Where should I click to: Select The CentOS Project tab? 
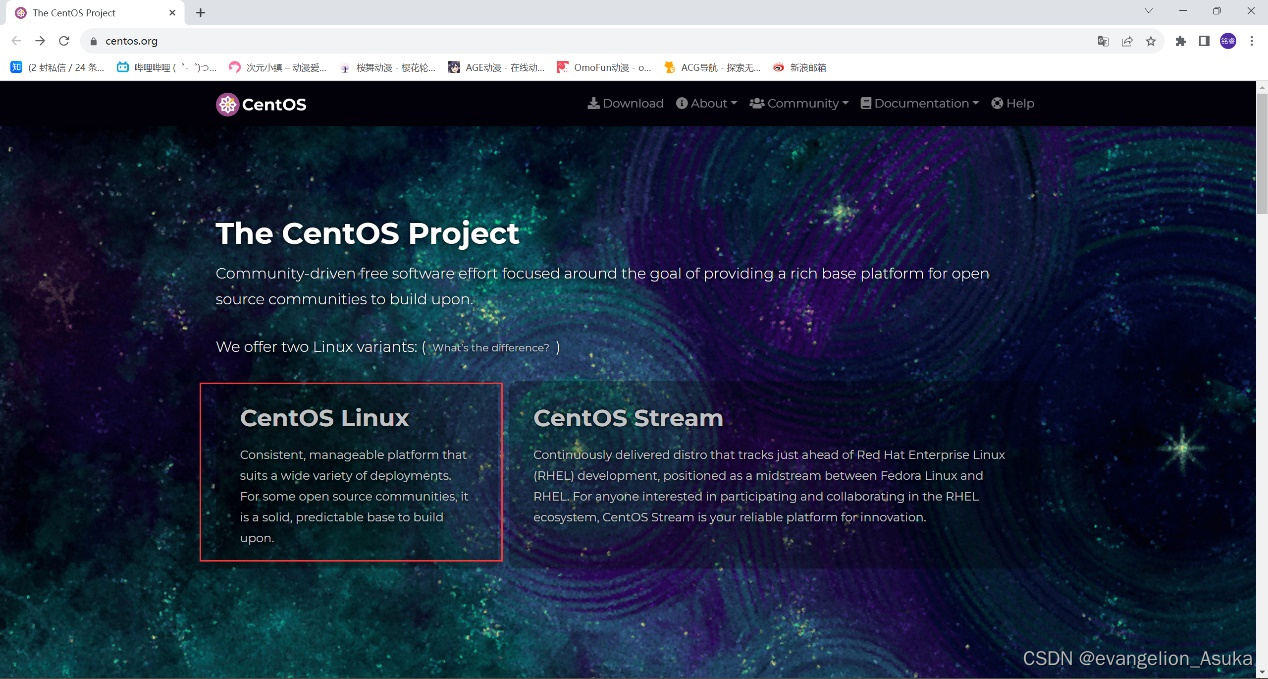(93, 13)
